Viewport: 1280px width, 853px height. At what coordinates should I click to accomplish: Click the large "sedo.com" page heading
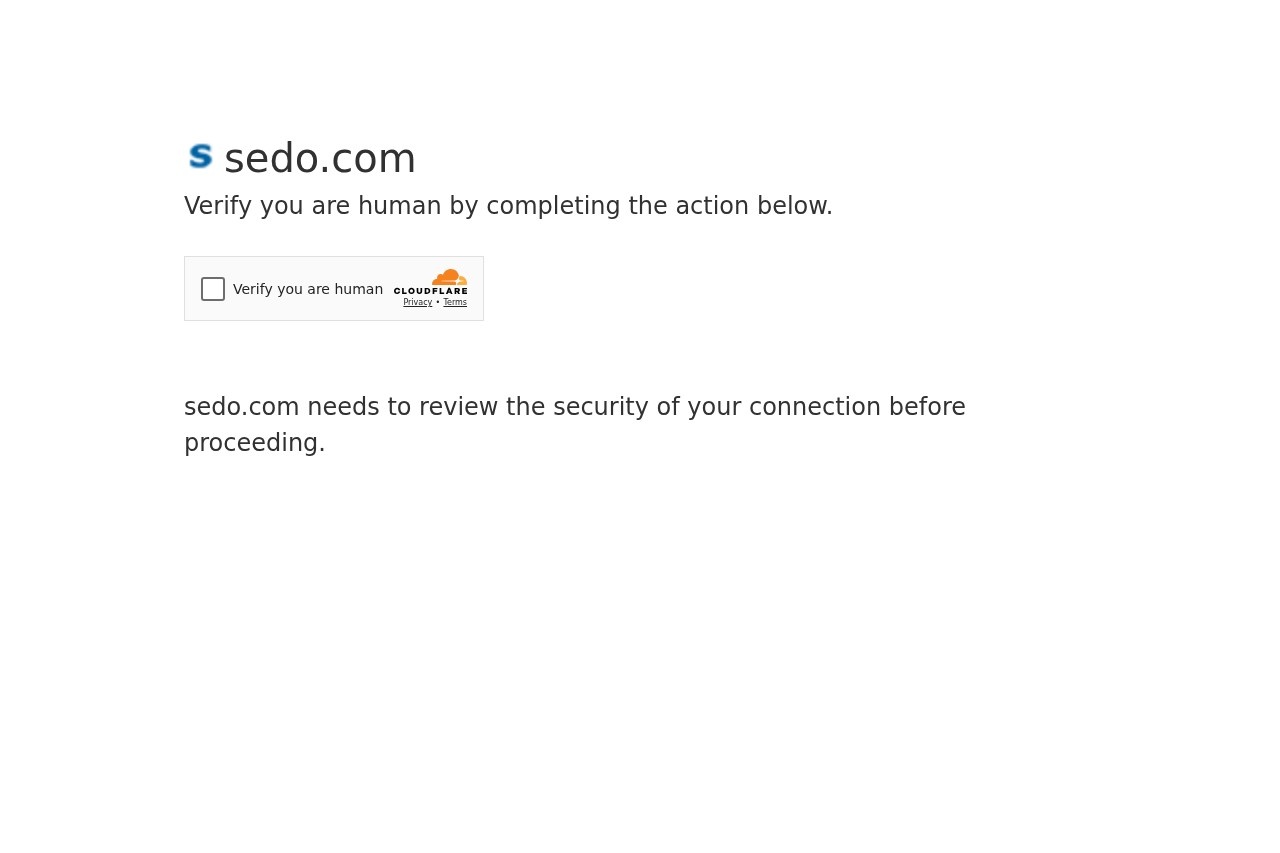tap(320, 159)
